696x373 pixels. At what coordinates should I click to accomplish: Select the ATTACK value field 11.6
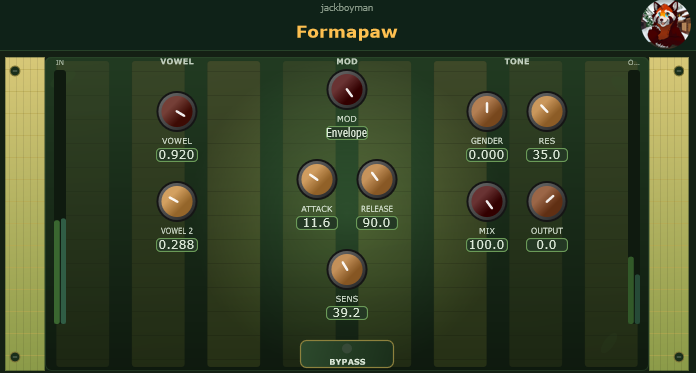coord(316,223)
